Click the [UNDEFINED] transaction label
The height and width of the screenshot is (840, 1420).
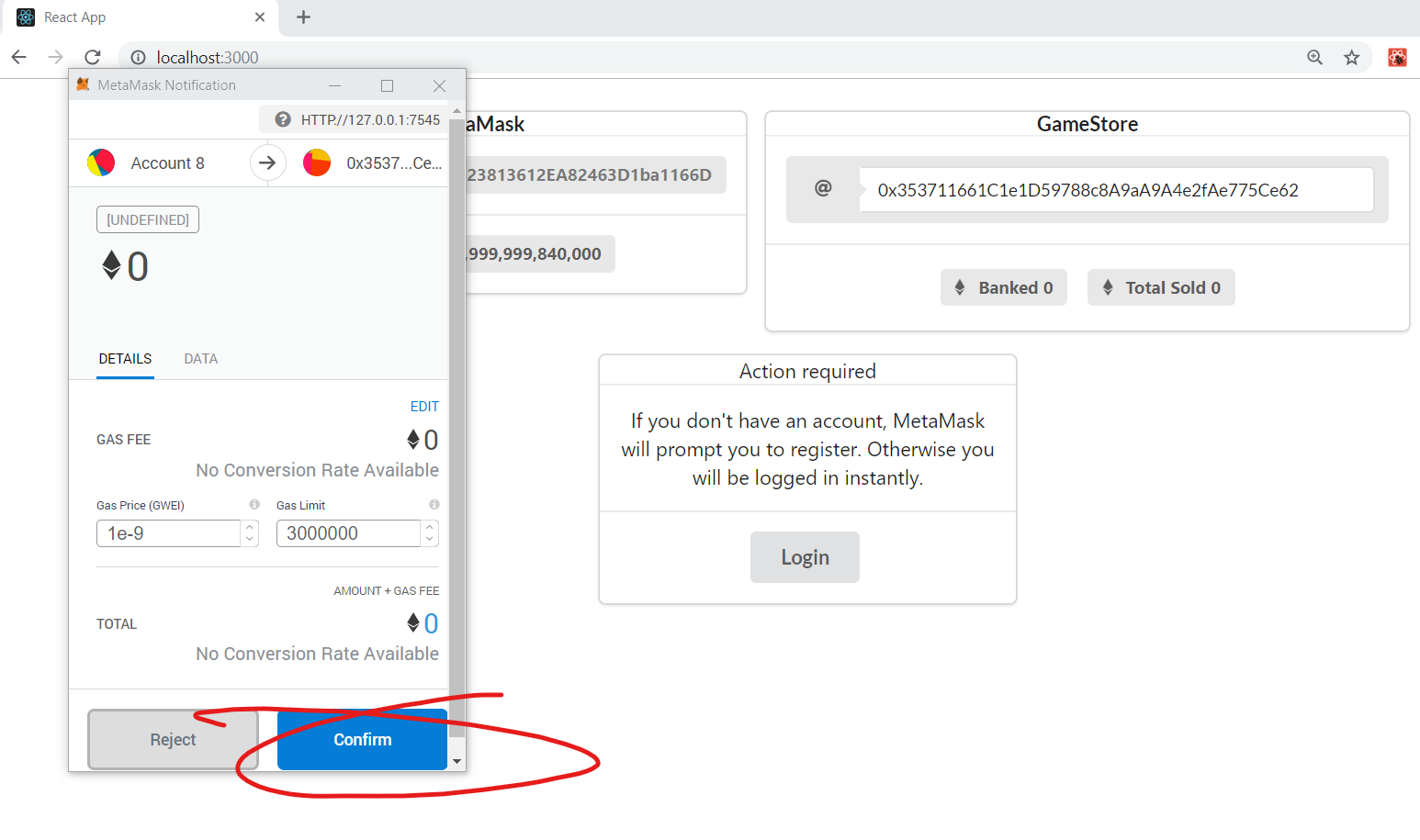[148, 219]
